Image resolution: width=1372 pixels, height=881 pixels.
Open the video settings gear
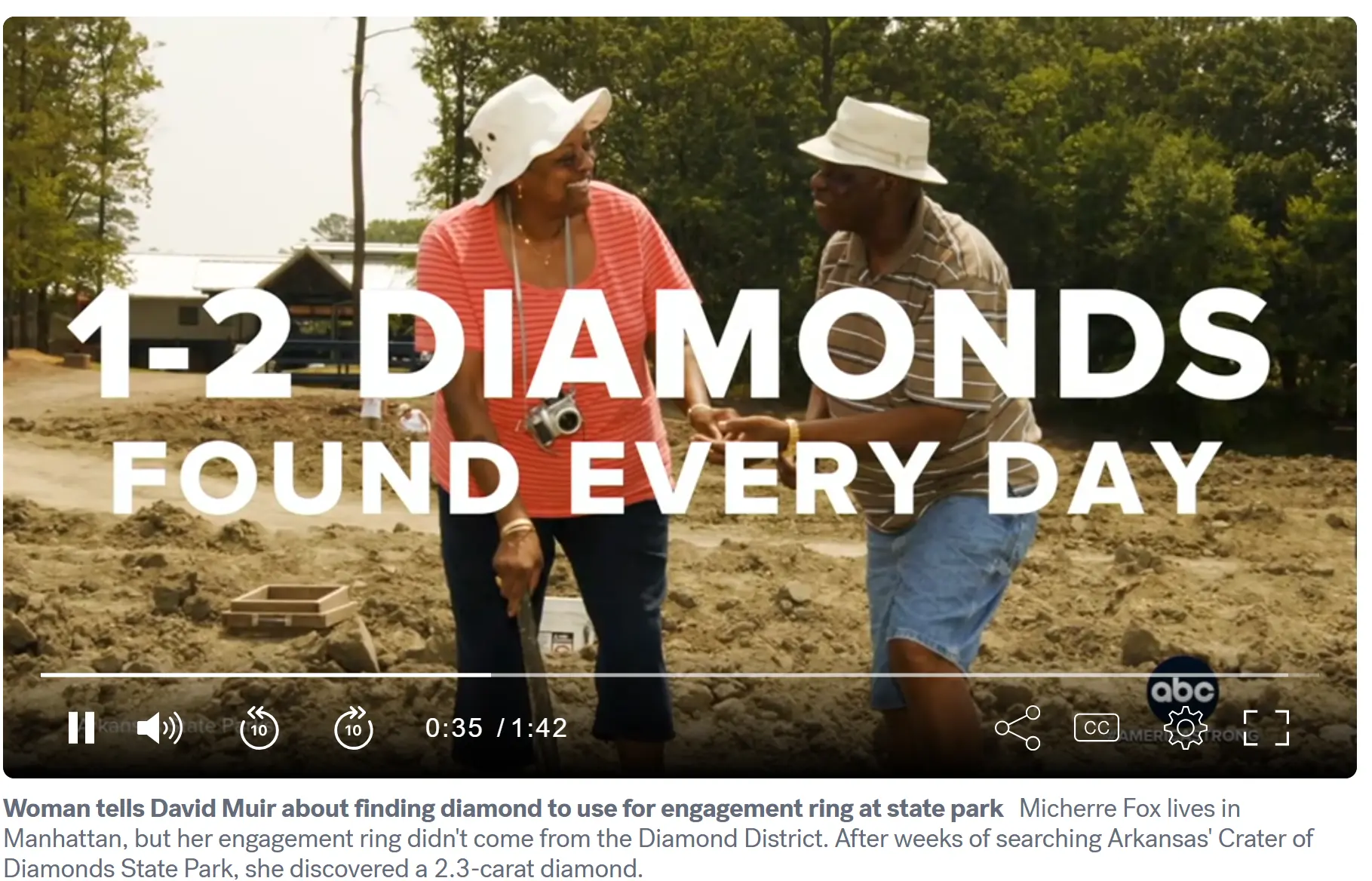pos(1186,728)
